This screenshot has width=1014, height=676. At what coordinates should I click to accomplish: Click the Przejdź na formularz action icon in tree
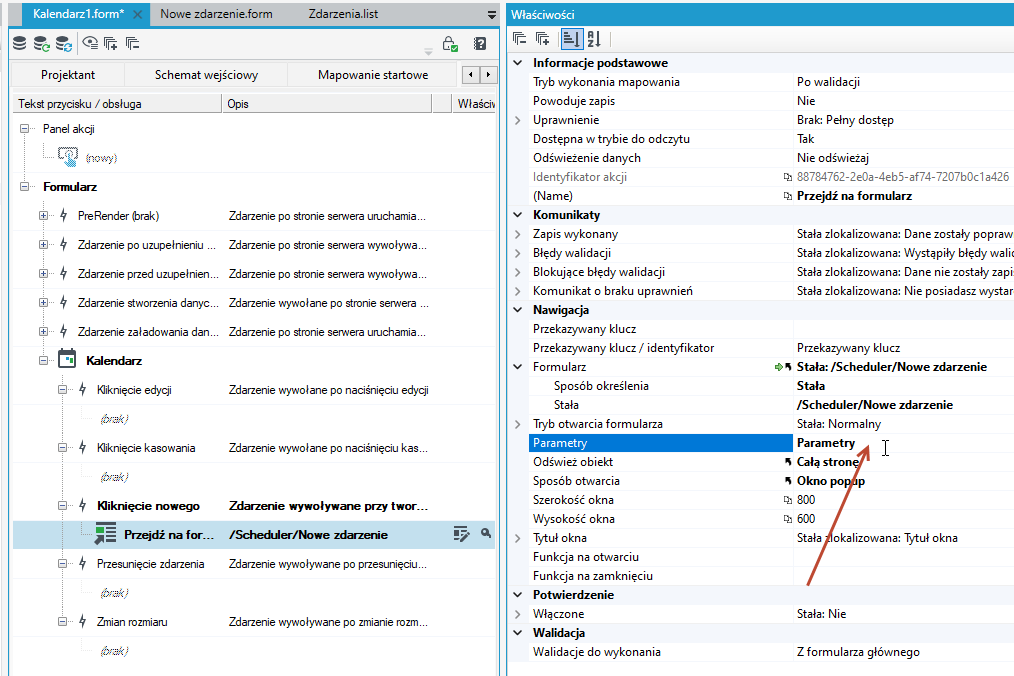click(x=105, y=534)
